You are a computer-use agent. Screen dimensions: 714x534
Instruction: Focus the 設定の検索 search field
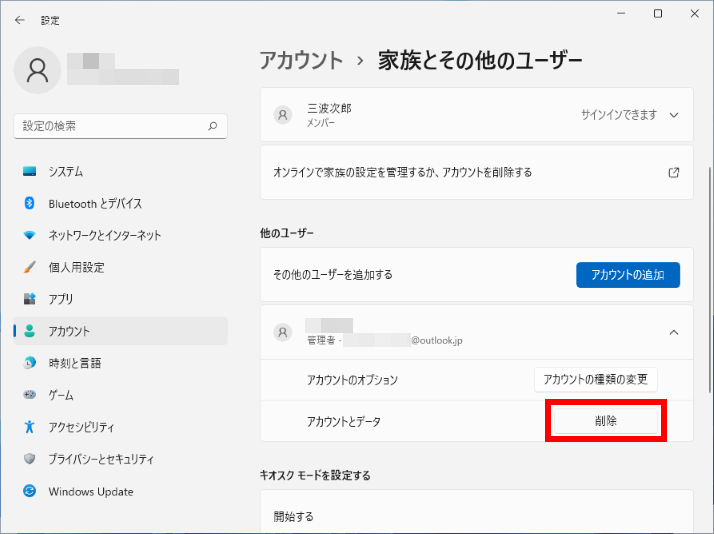121,126
